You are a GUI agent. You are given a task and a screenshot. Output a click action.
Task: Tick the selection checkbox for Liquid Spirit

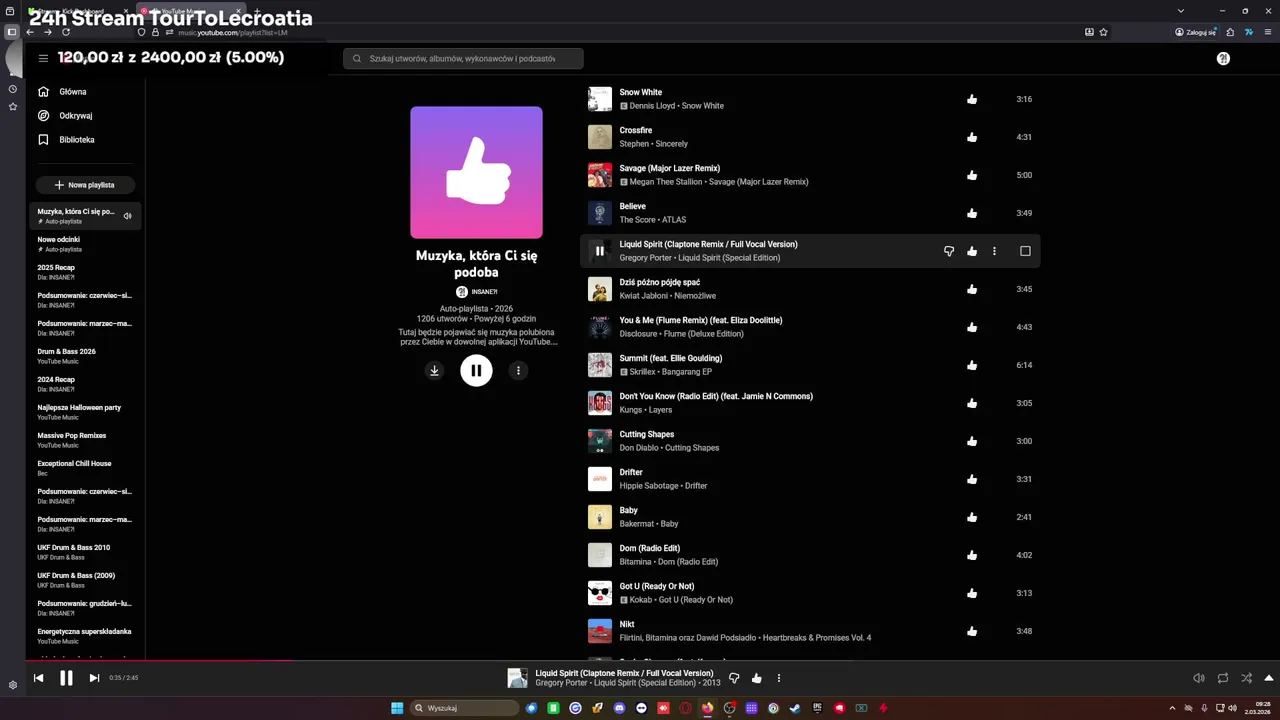point(1025,251)
